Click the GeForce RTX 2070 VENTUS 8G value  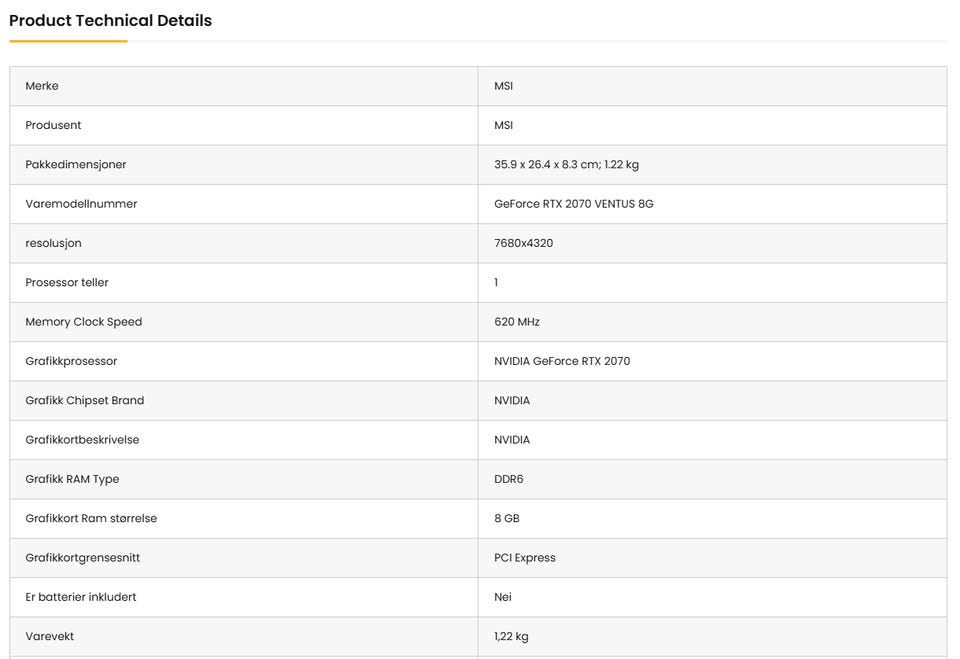click(573, 204)
